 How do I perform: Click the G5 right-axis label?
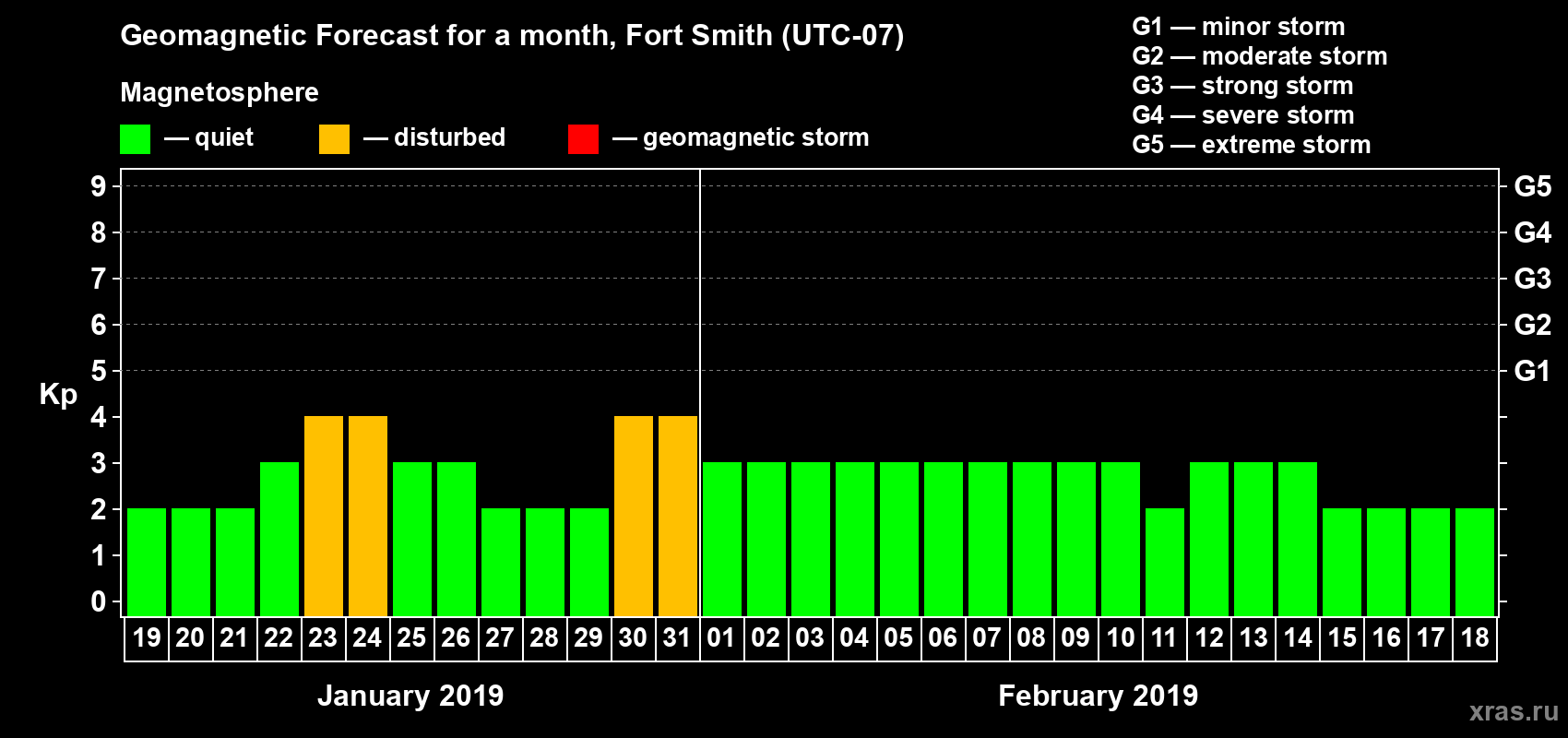pos(1533,186)
